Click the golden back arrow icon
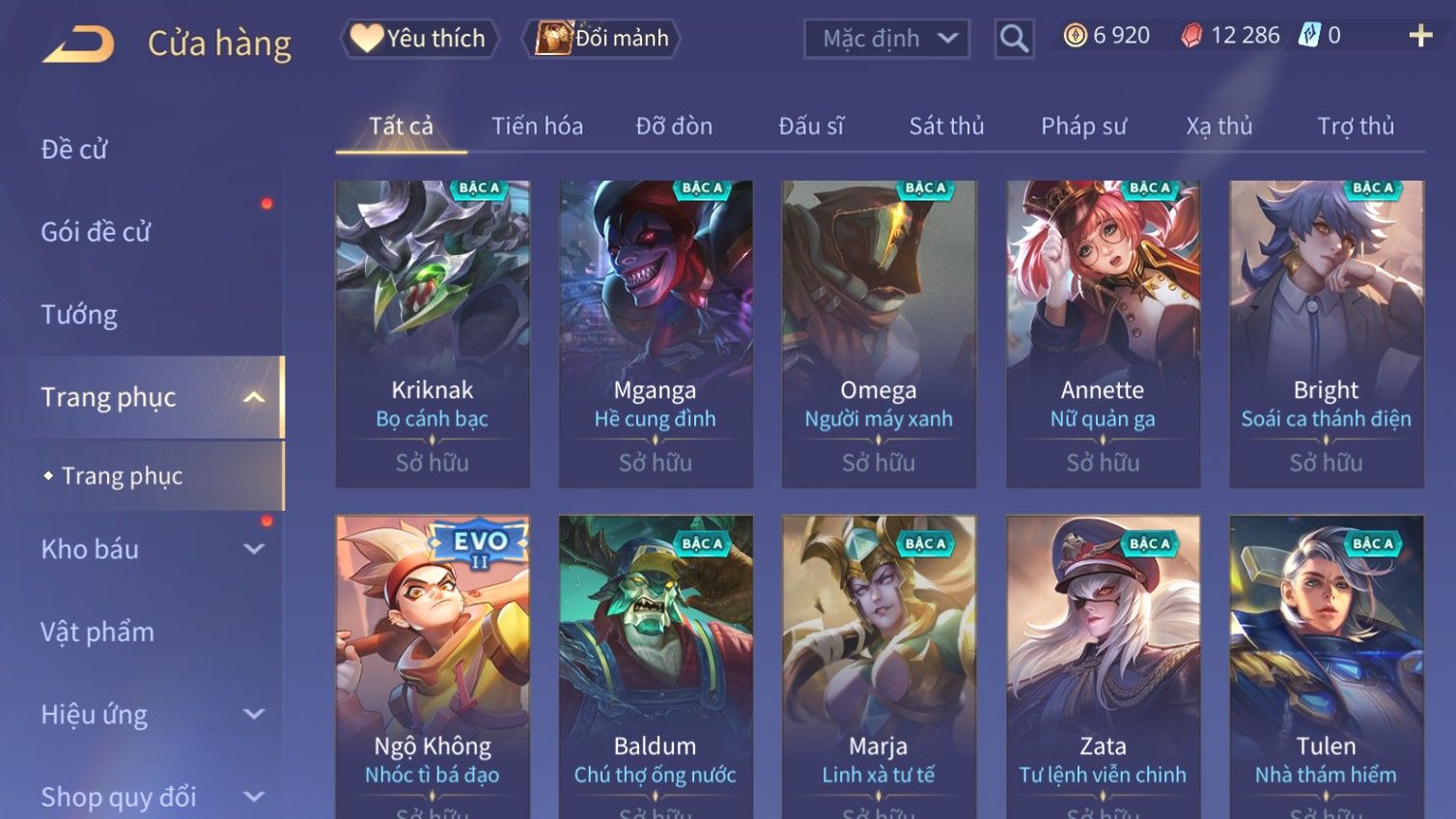The image size is (1456, 819). pyautogui.click(x=78, y=44)
